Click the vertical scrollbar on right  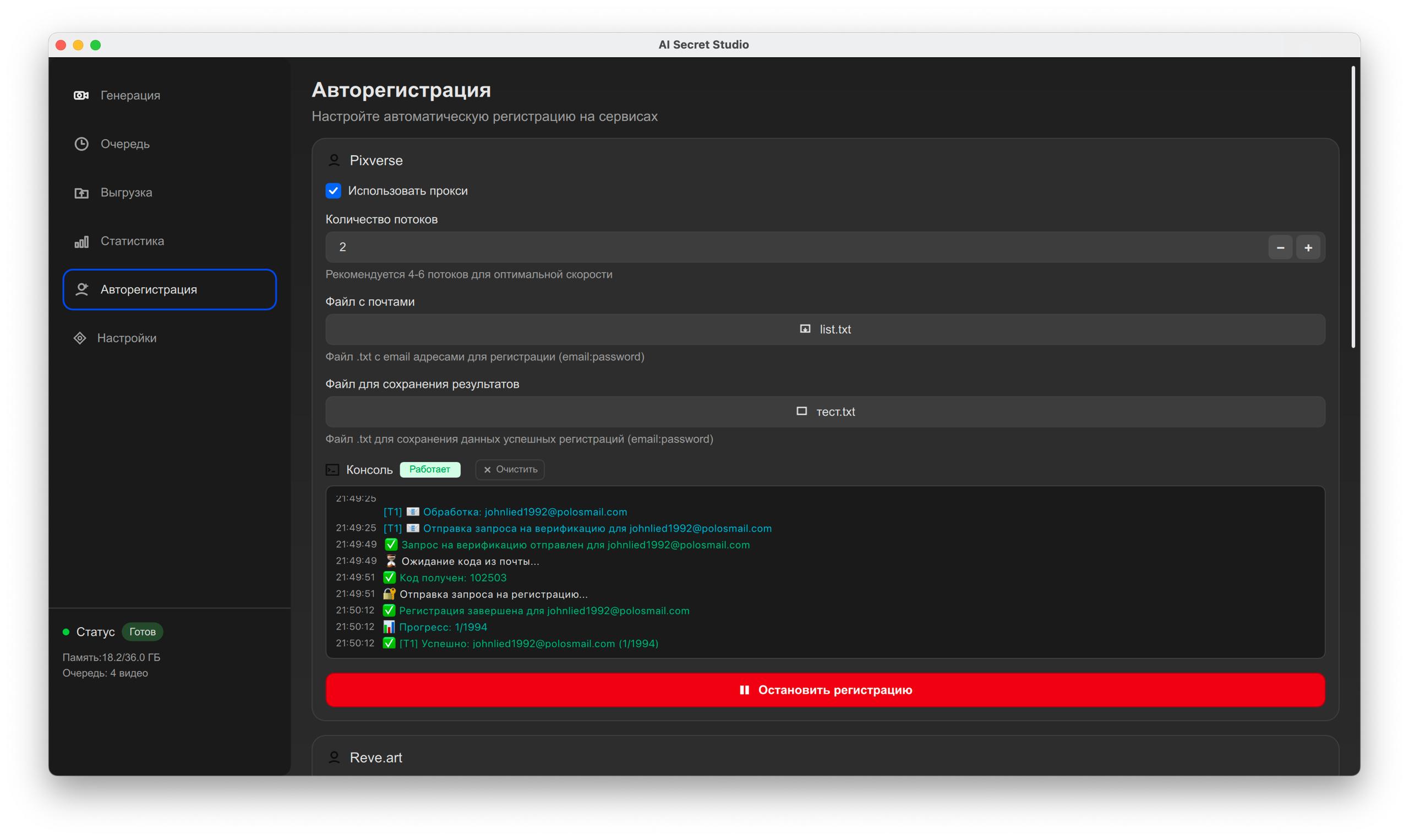(1352, 207)
